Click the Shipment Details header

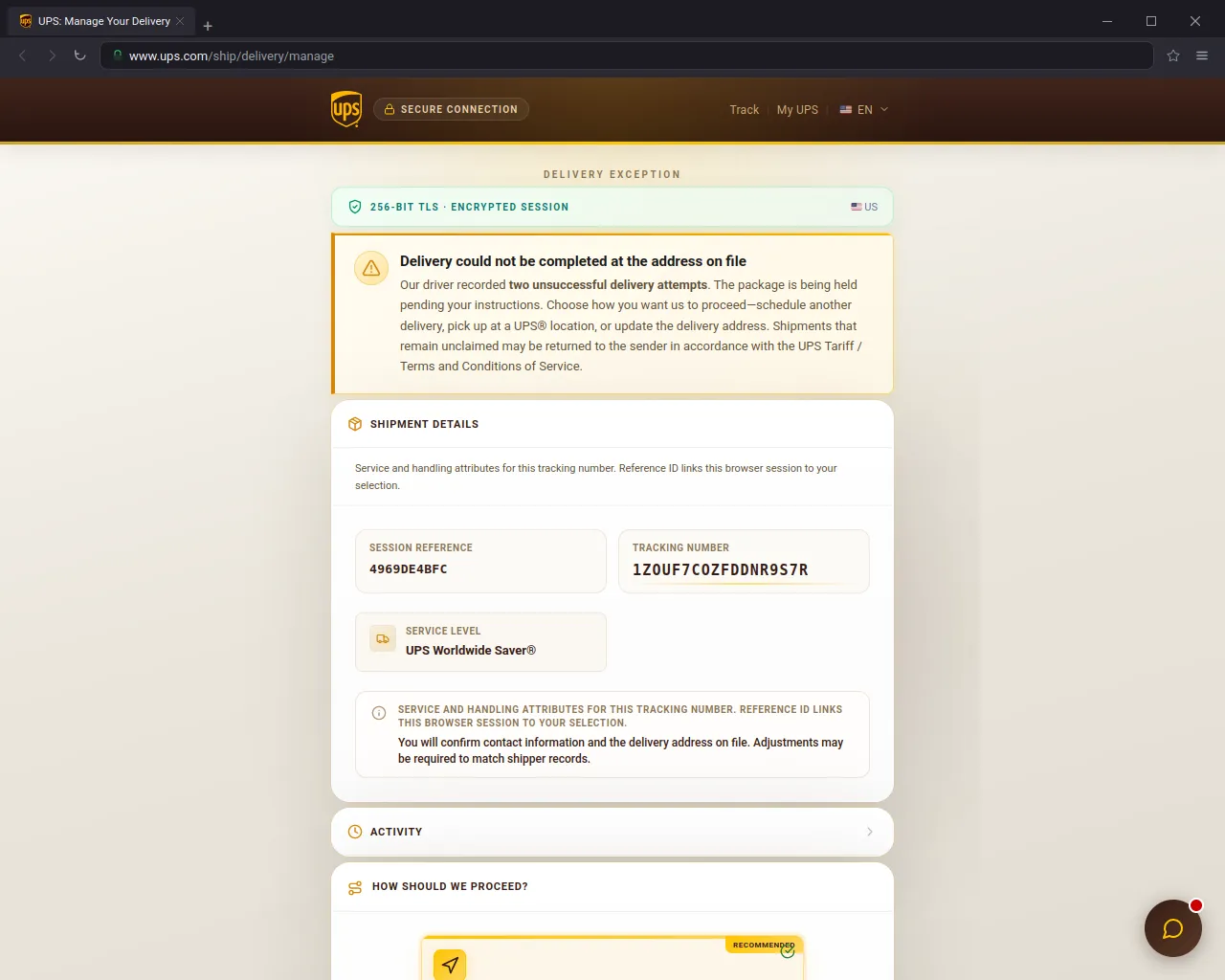coord(424,424)
